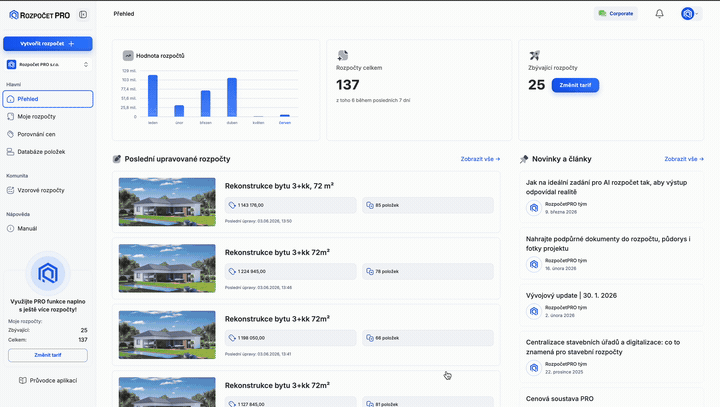Open Průvodce aplikací link
Screen dimensions: 720x407
pyautogui.click(x=48, y=380)
